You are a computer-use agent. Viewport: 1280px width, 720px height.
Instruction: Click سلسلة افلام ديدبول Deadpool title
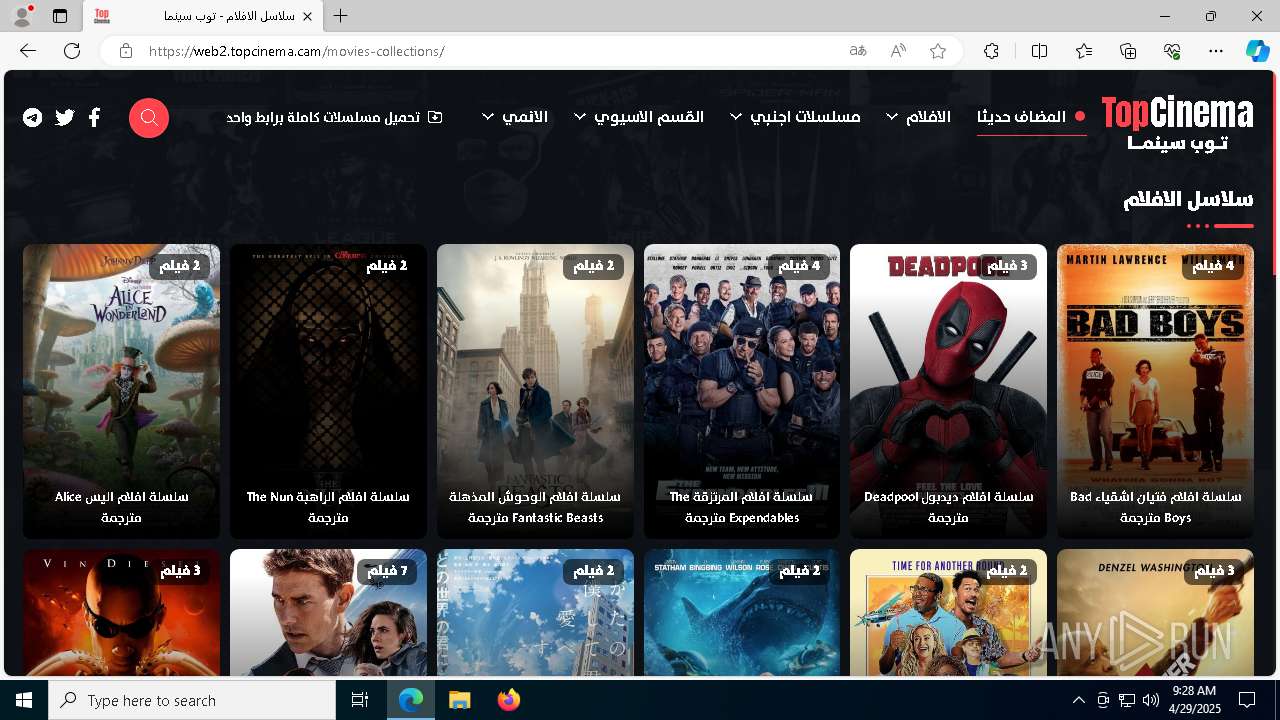[948, 507]
